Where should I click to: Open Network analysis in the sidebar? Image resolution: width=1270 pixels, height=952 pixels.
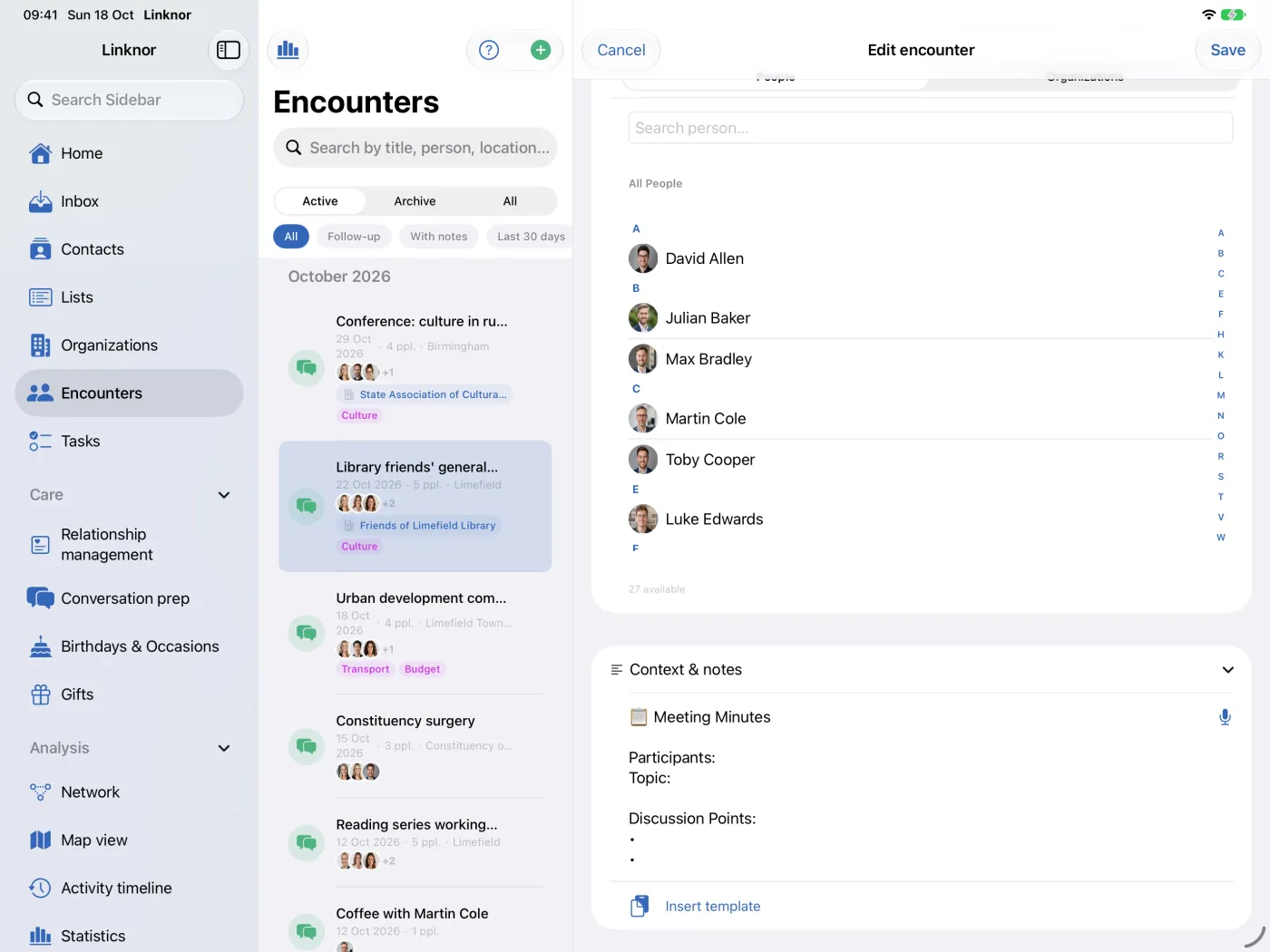coord(129,792)
